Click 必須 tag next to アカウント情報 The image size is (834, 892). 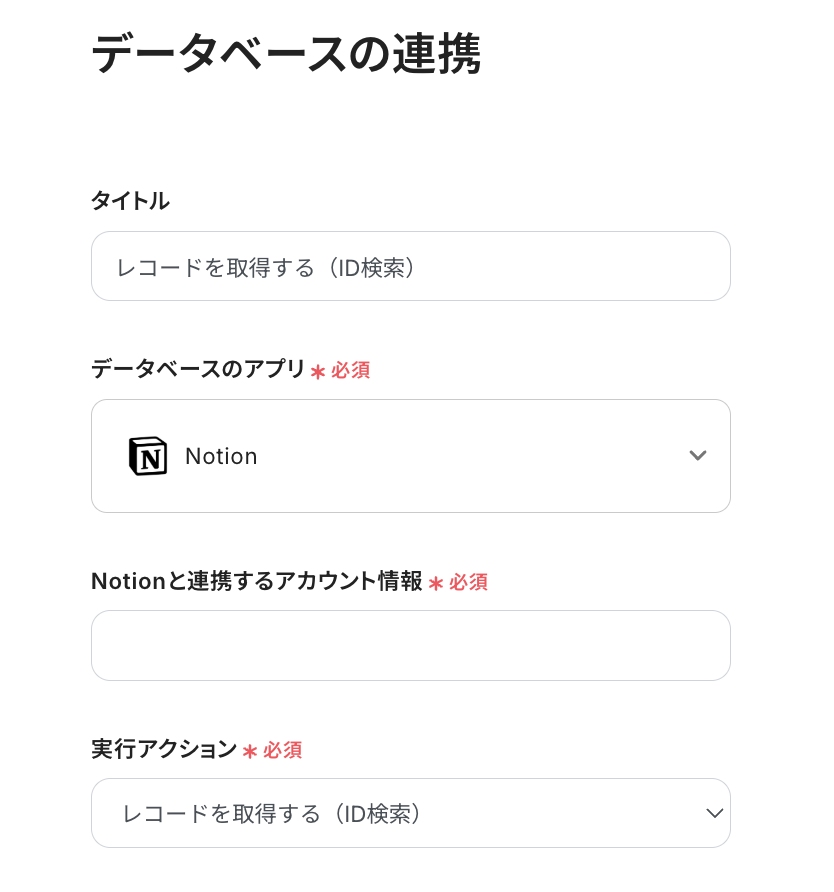pos(469,582)
